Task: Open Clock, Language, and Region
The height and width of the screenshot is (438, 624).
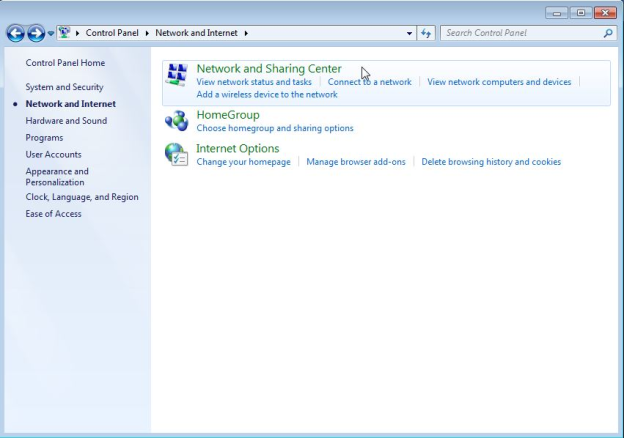Action: pos(82,197)
